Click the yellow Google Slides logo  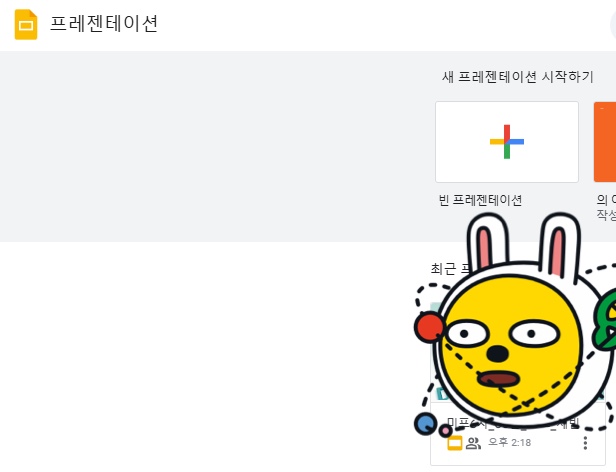(x=26, y=24)
